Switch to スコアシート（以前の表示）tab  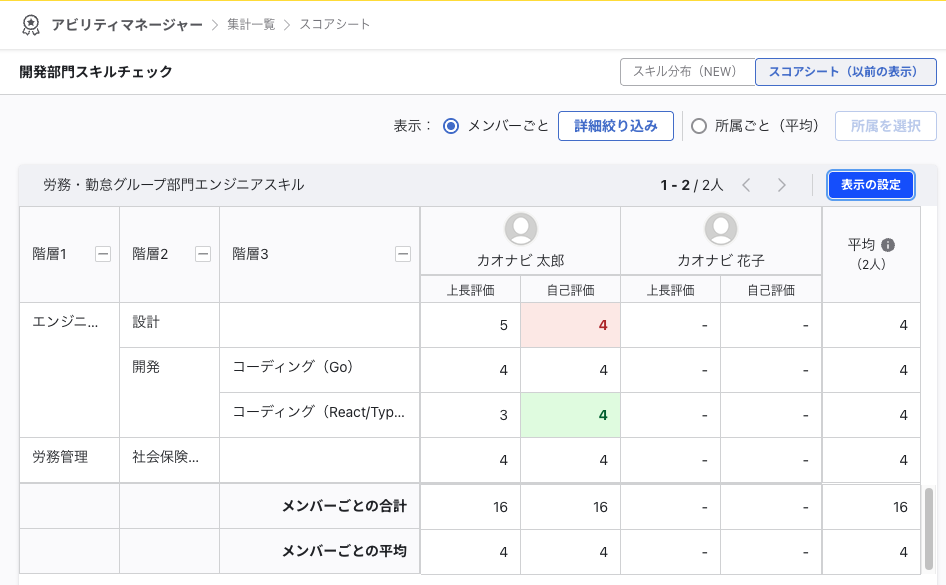(846, 72)
